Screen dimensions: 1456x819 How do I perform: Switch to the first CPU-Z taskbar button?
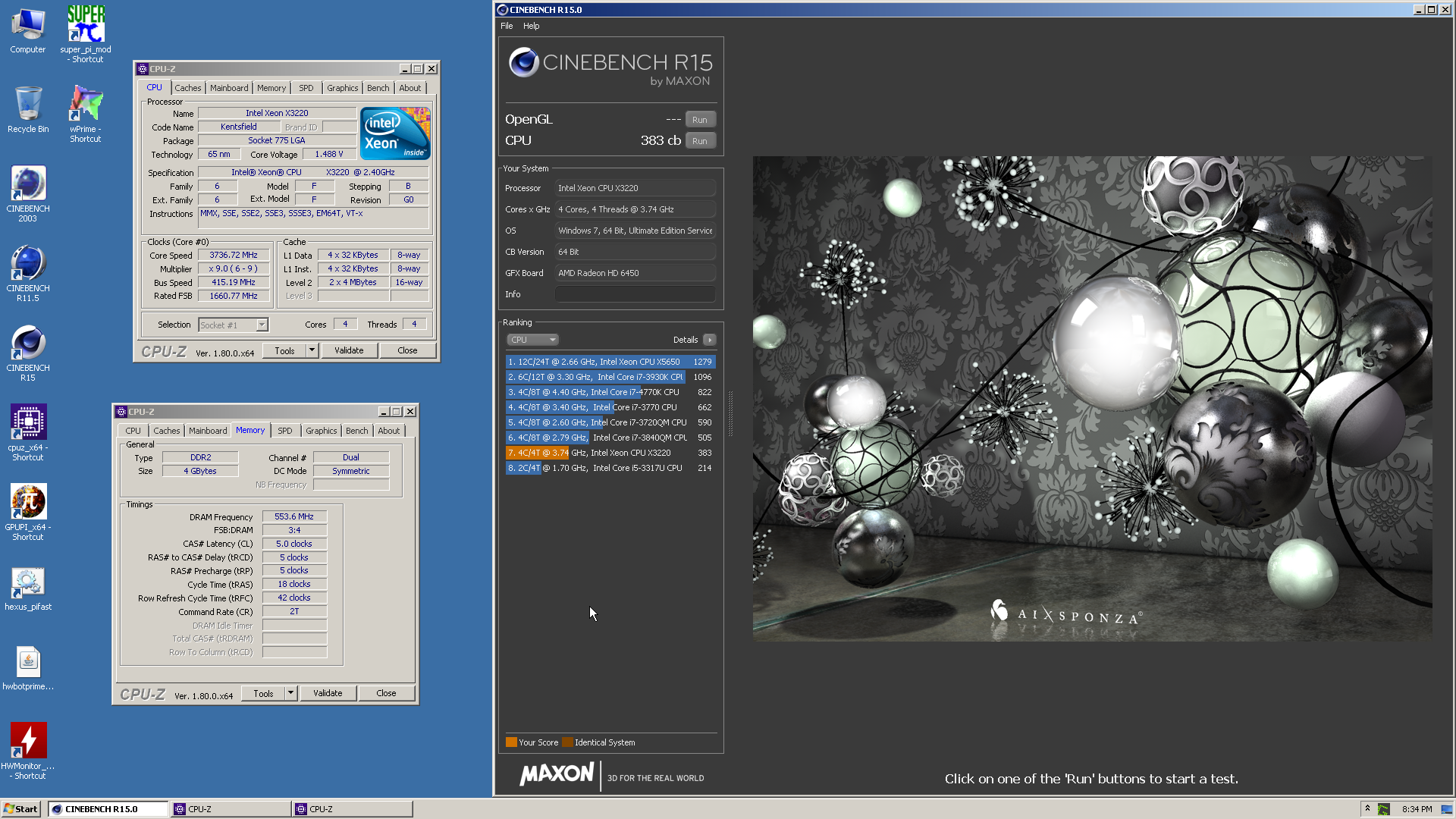(x=231, y=809)
